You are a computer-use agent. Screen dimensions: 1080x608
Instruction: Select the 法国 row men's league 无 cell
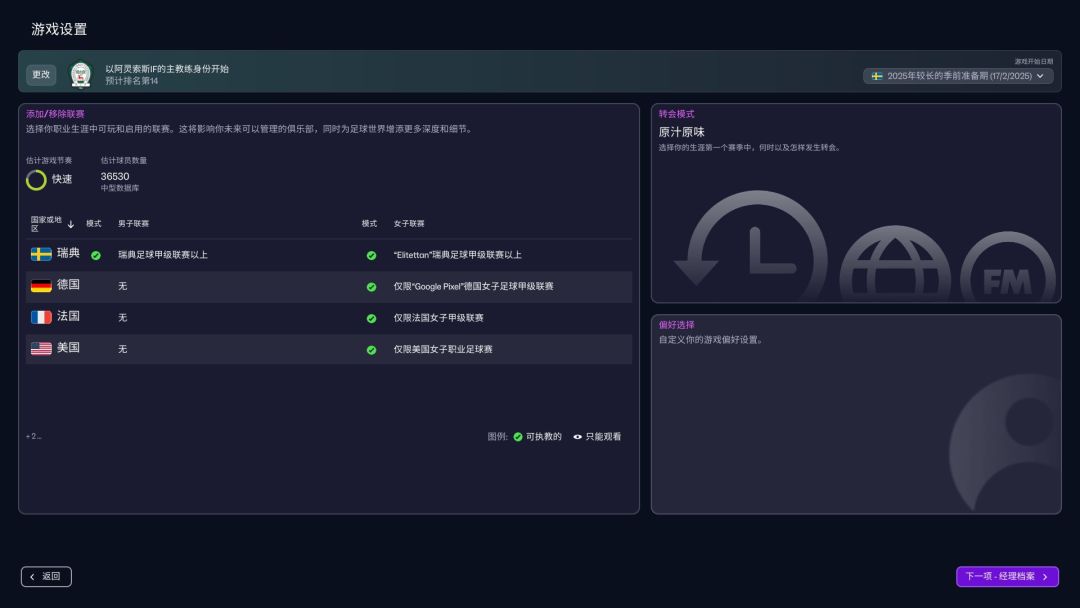tap(123, 318)
